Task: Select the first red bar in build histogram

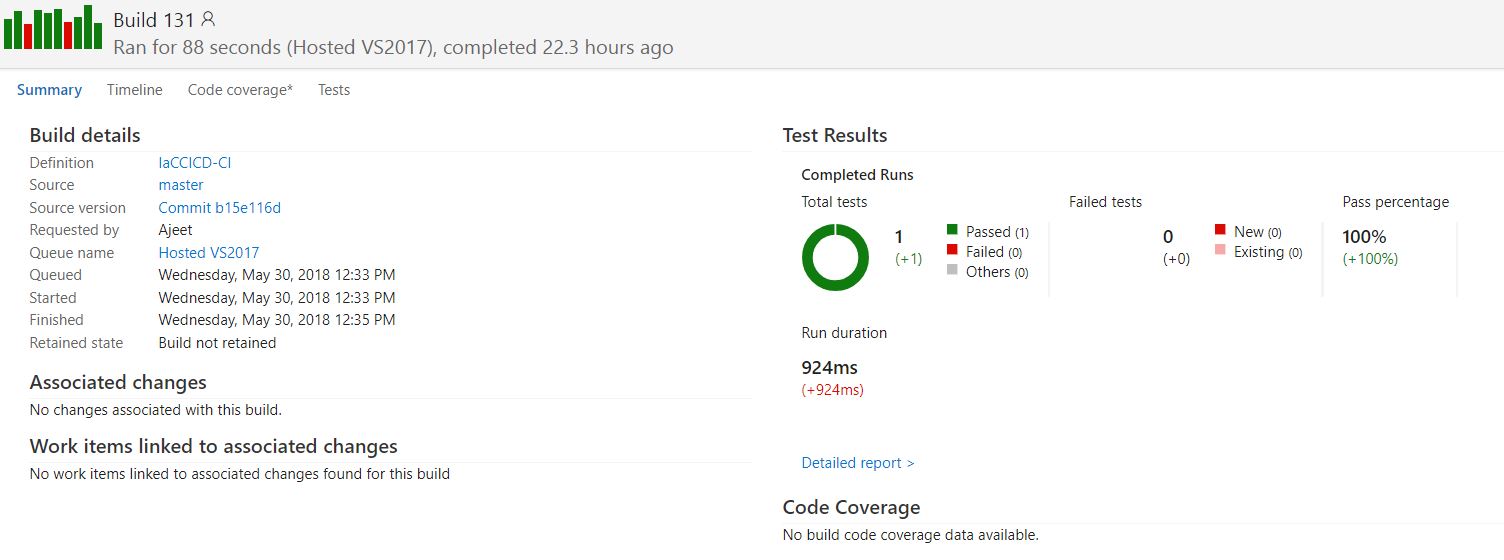Action: 28,36
